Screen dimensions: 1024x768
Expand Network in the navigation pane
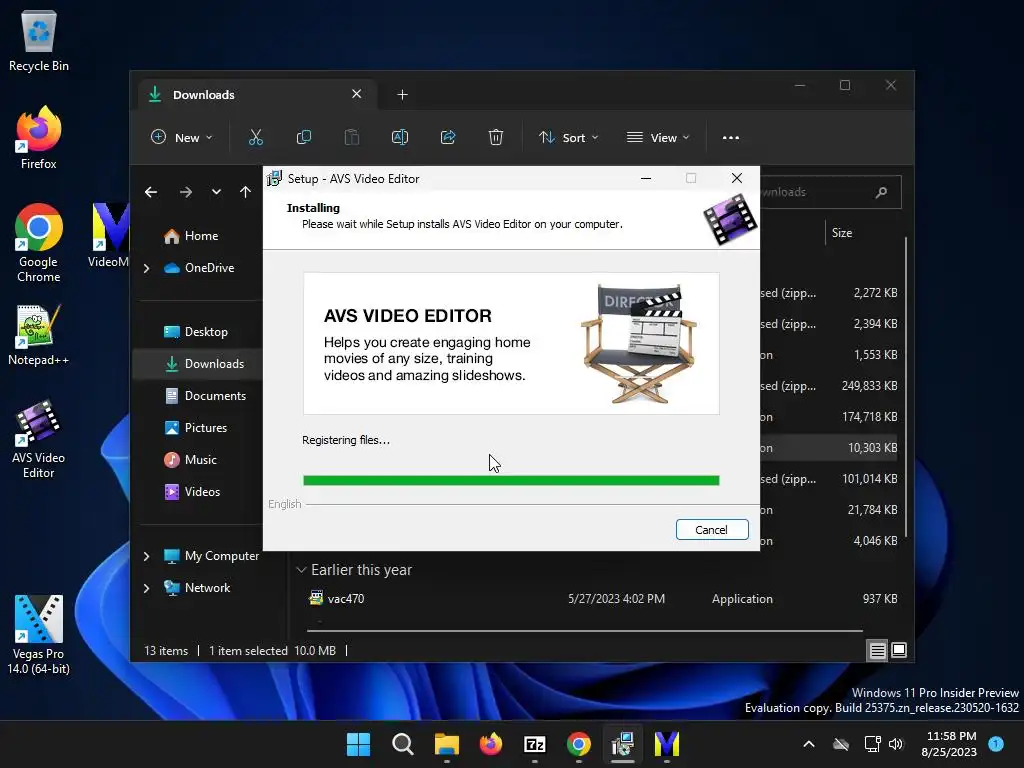[x=146, y=588]
